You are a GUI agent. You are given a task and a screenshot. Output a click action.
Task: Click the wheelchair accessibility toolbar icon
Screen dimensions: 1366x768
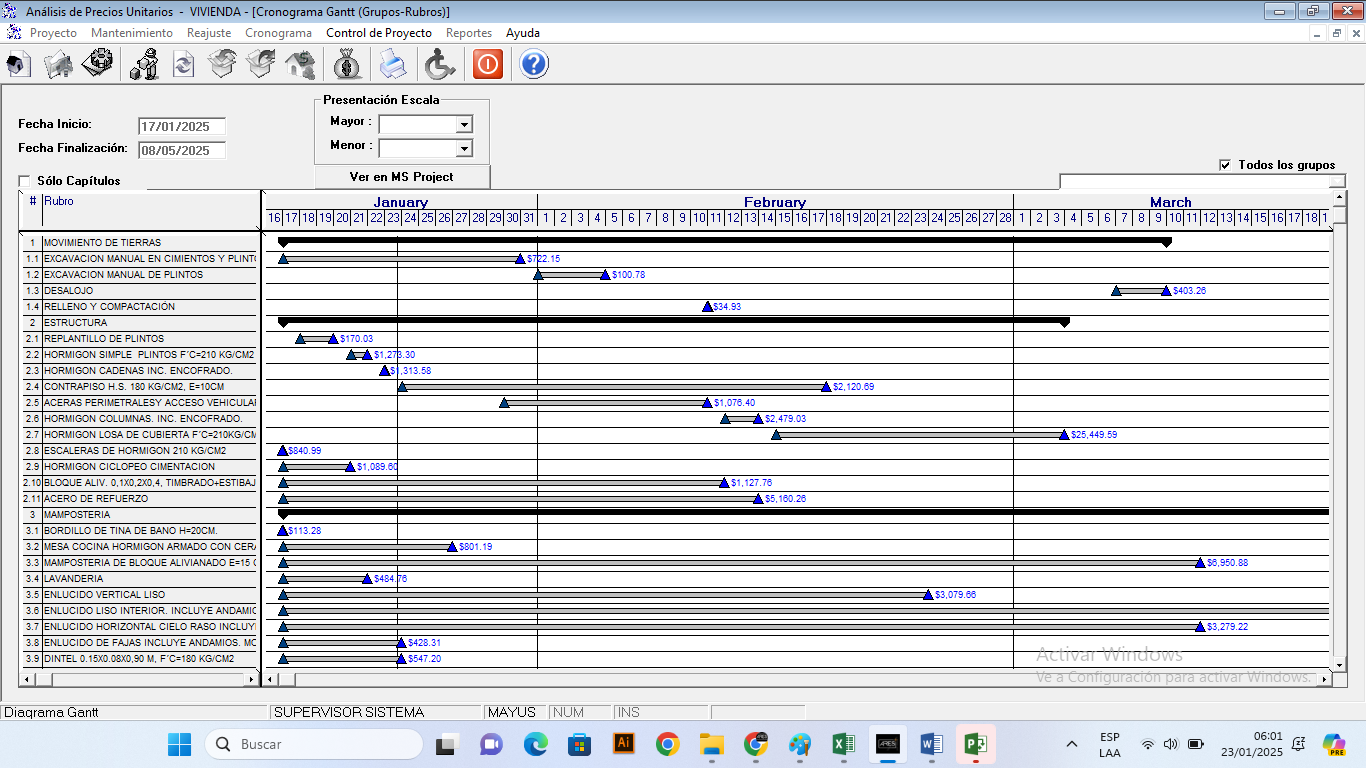click(x=439, y=65)
